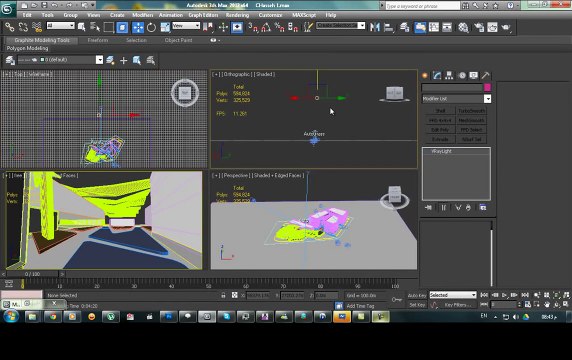Image resolution: width=572 pixels, height=360 pixels.
Task: Toggle the Spinner Snap button
Action: coord(293,27)
